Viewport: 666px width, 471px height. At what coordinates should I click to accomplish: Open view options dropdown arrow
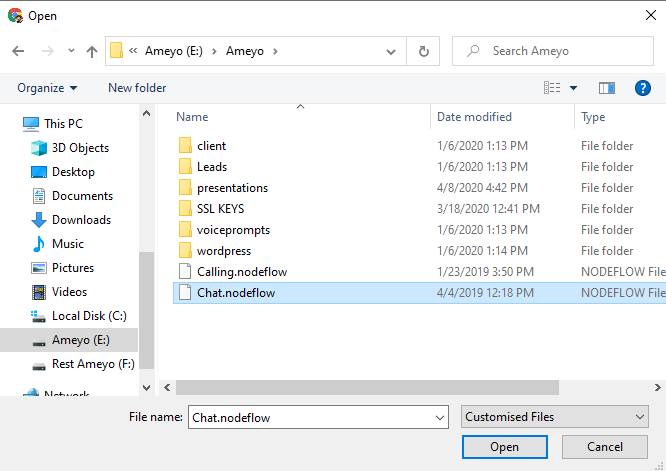(573, 88)
